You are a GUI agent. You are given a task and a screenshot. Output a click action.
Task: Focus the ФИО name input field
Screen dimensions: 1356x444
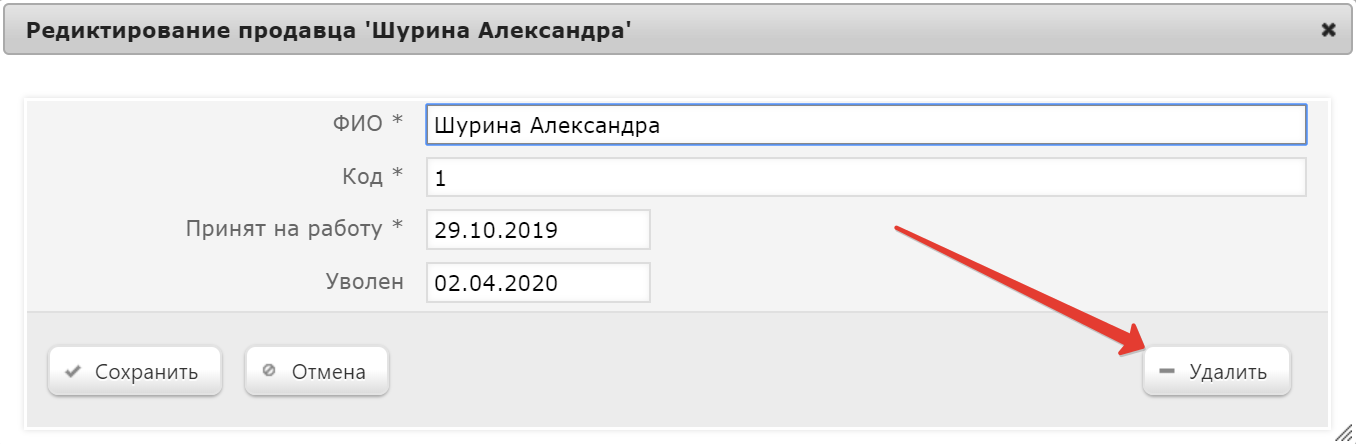[866, 125]
